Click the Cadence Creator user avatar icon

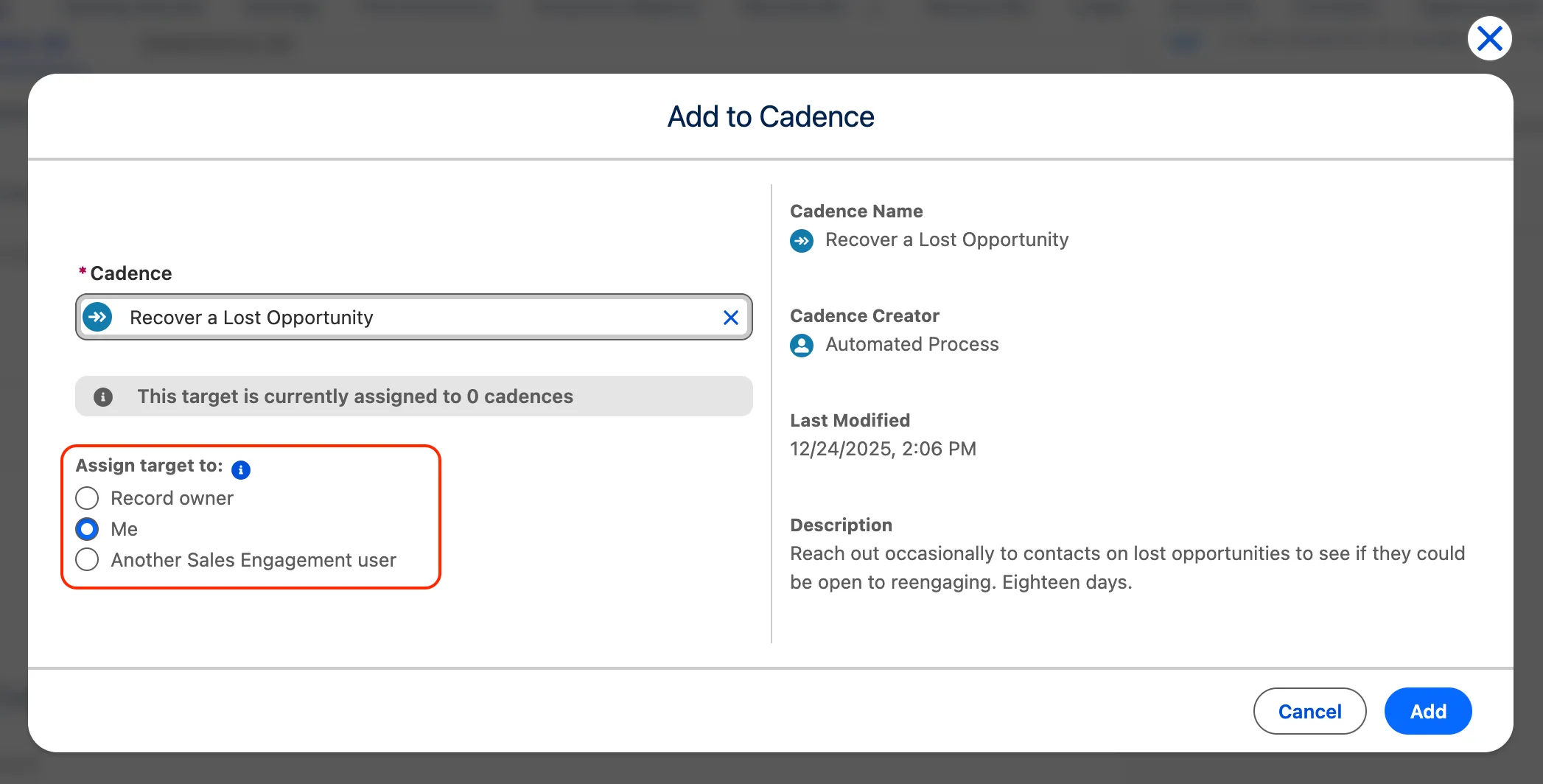[802, 346]
